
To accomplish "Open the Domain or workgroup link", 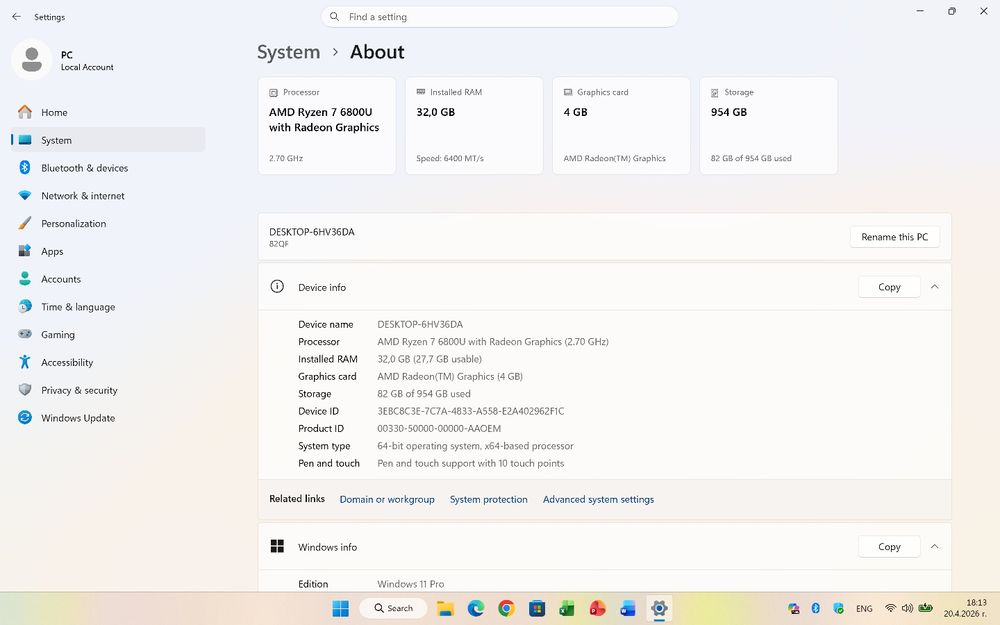I will click(386, 499).
